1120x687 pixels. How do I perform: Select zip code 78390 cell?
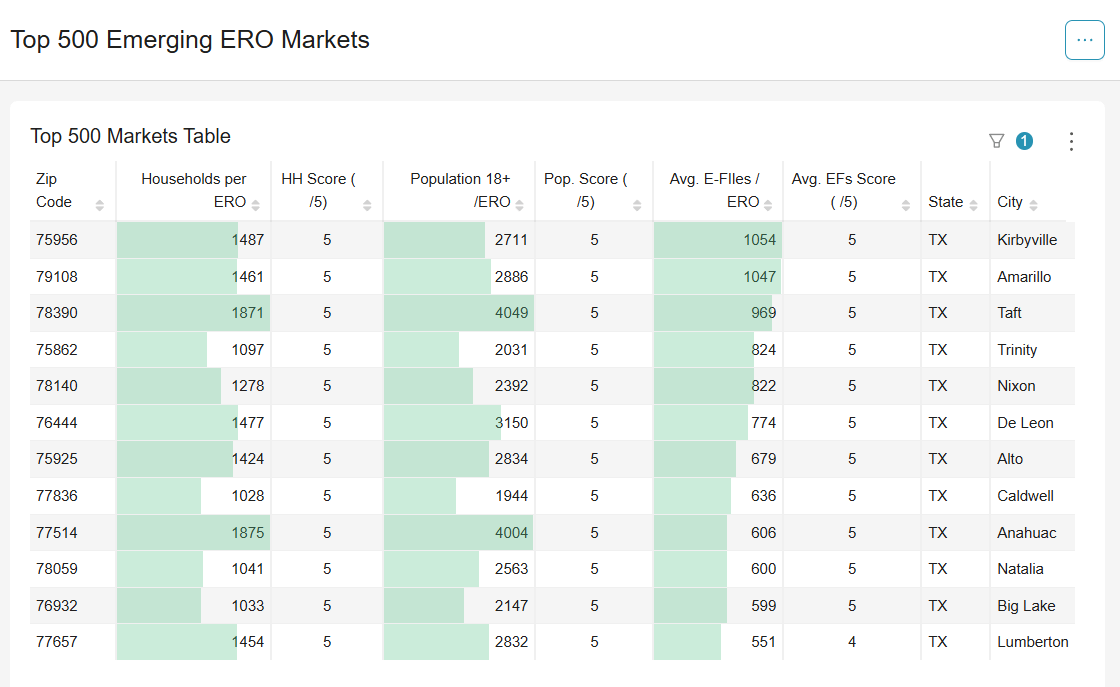coord(72,313)
